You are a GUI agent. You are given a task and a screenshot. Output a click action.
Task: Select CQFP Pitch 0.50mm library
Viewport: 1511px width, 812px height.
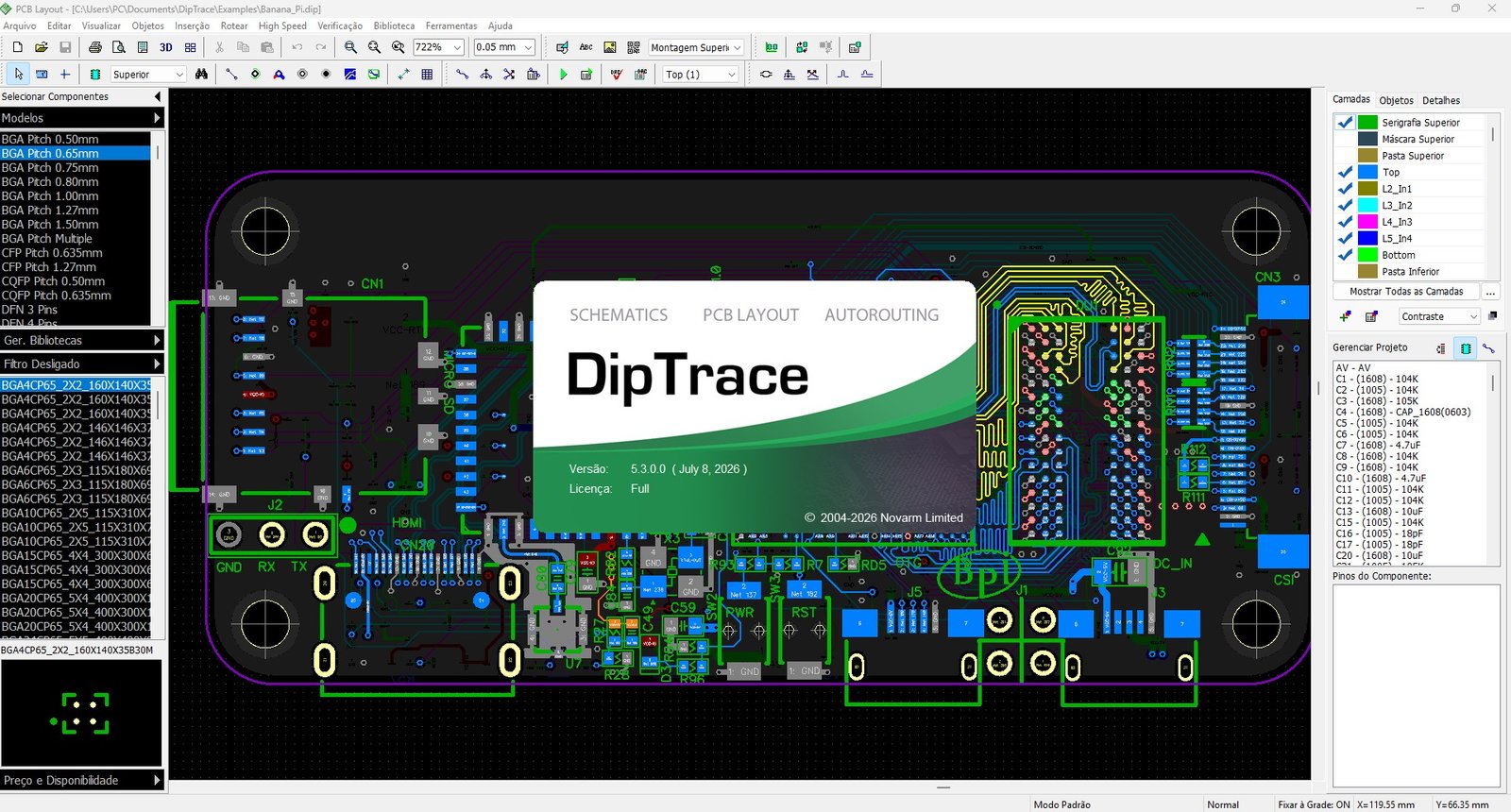coord(76,281)
